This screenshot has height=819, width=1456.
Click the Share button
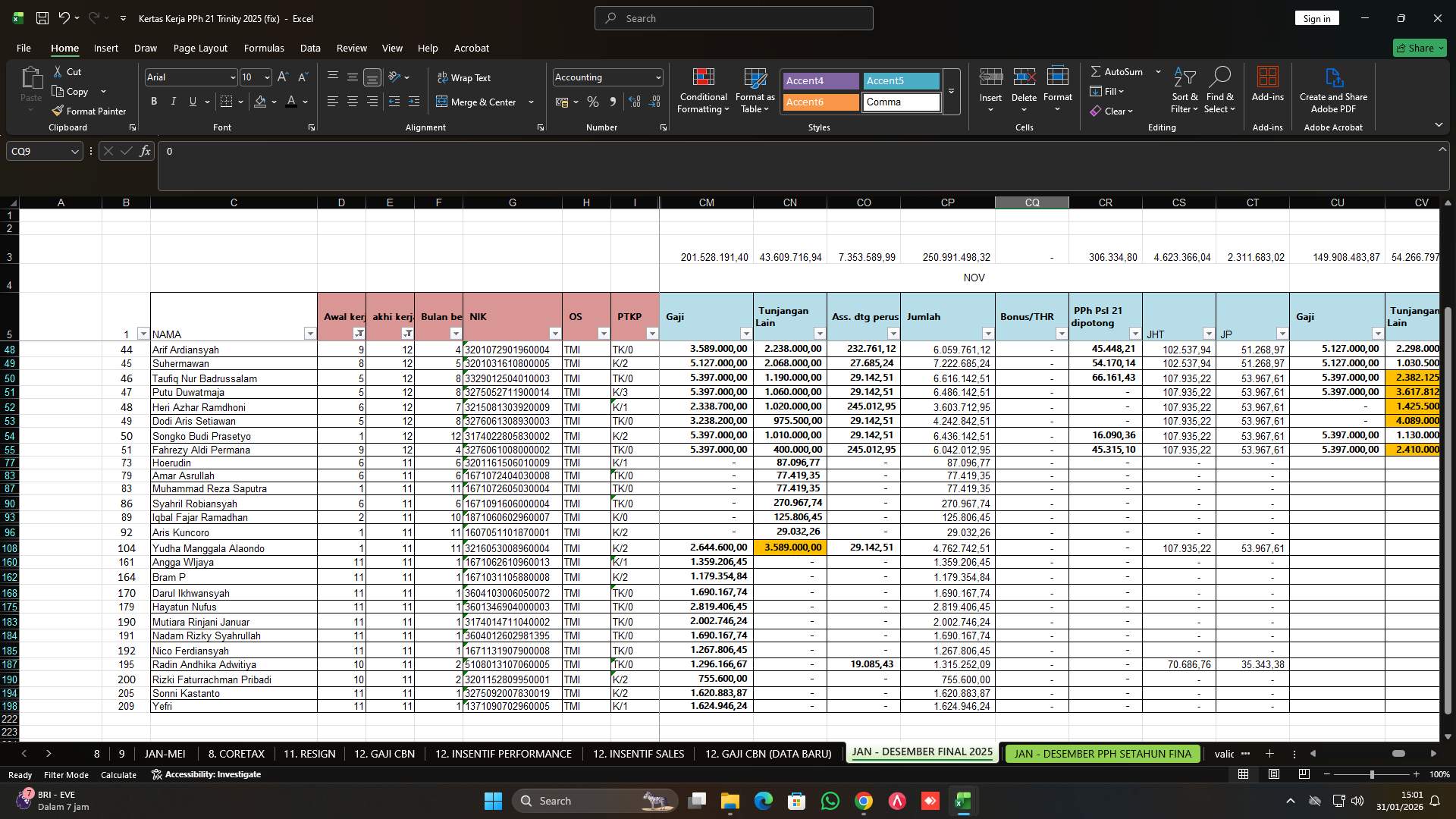(x=1419, y=48)
